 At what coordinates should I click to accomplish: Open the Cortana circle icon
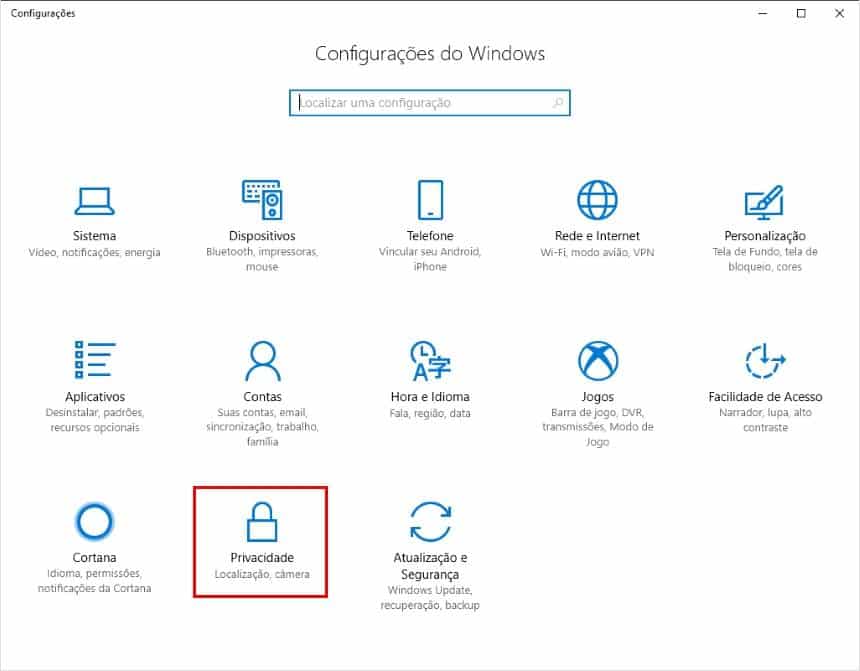[94, 521]
